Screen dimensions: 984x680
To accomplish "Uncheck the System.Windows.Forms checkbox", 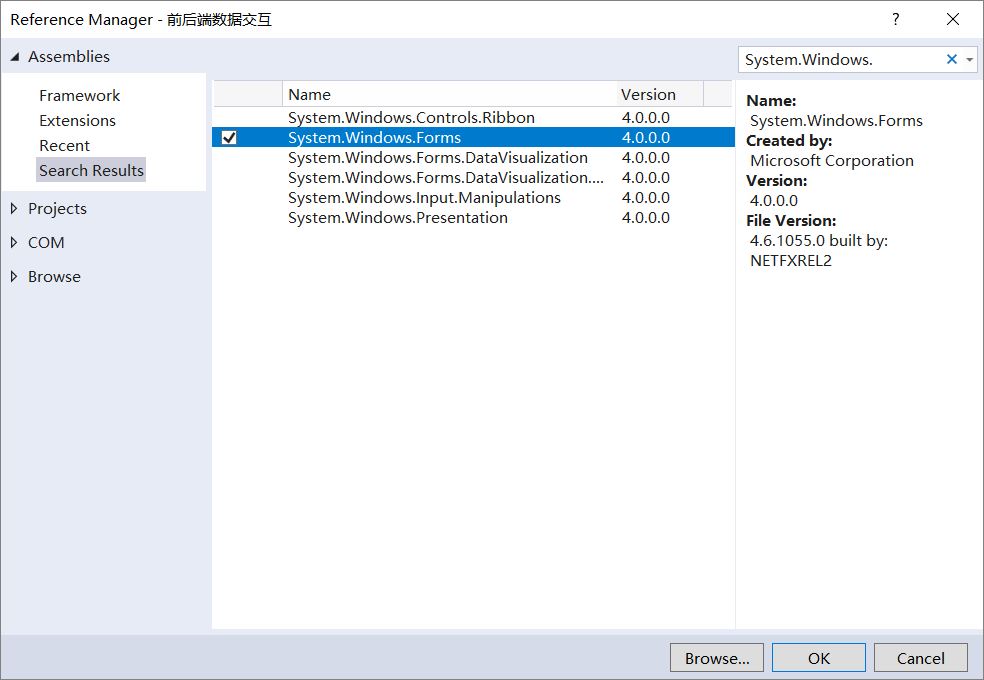I will 229,137.
